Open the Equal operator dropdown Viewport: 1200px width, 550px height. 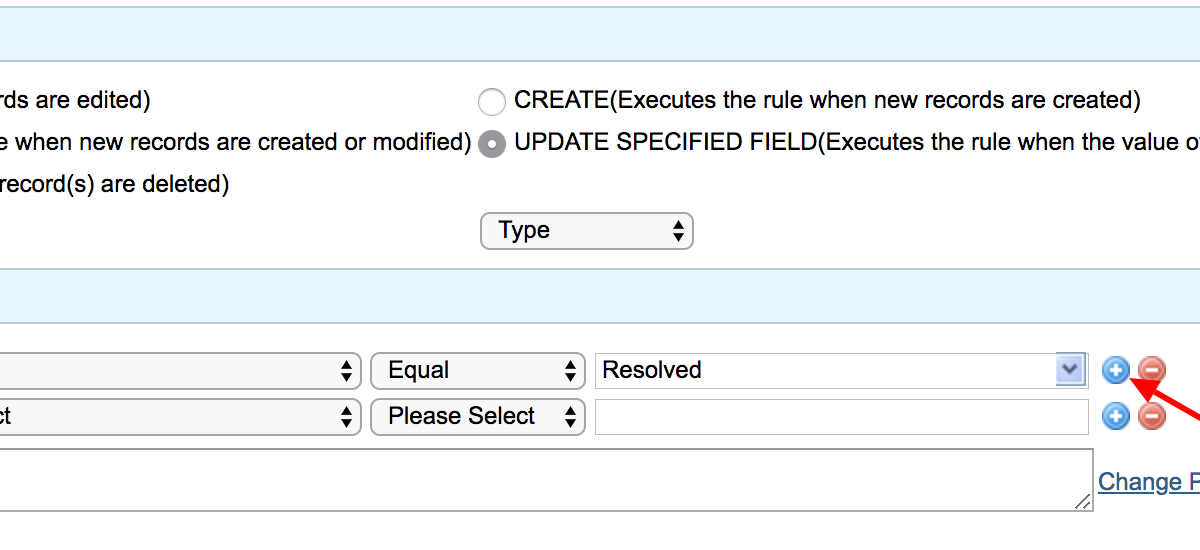(478, 371)
